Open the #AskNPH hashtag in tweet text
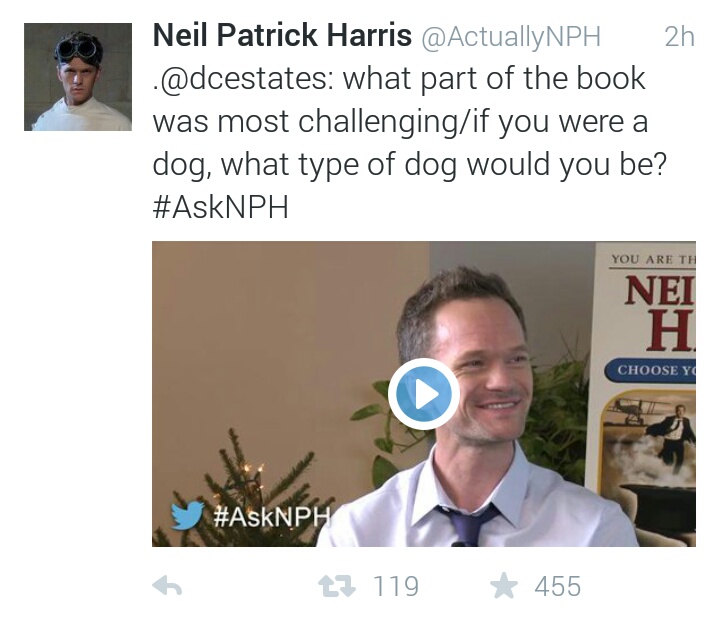720x617 pixels. pyautogui.click(x=220, y=207)
